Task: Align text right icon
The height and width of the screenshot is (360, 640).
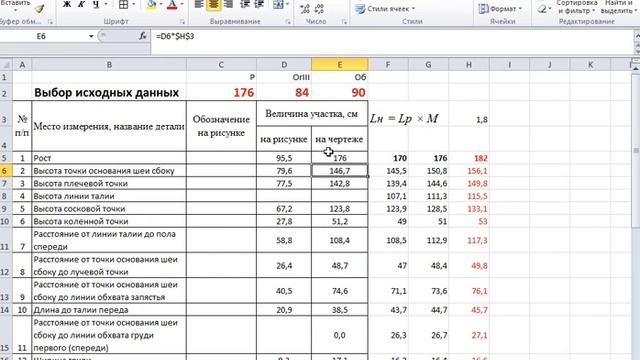Action: [229, 4]
